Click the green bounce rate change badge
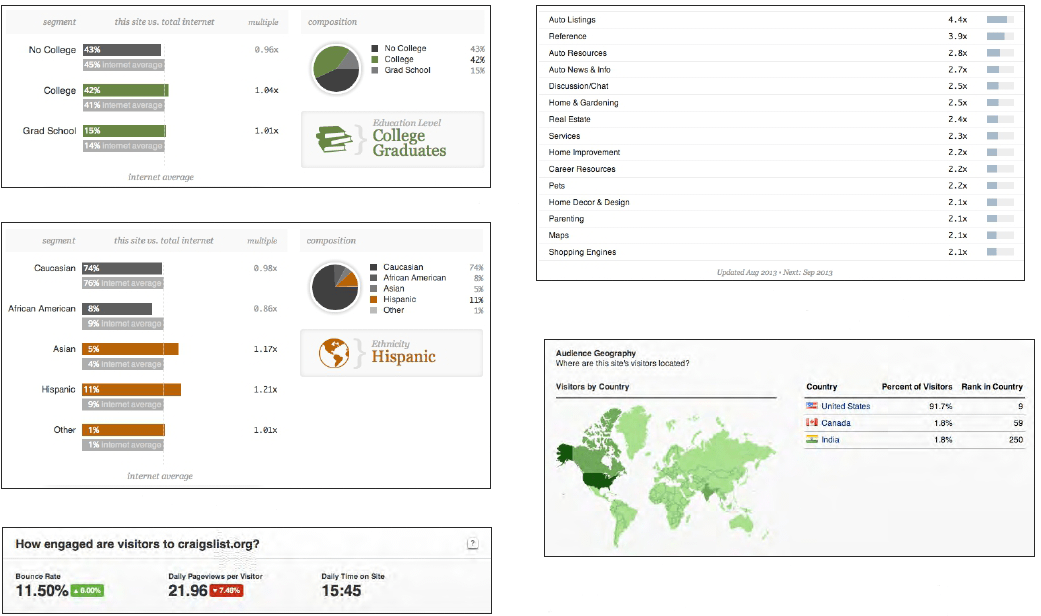 (x=87, y=590)
